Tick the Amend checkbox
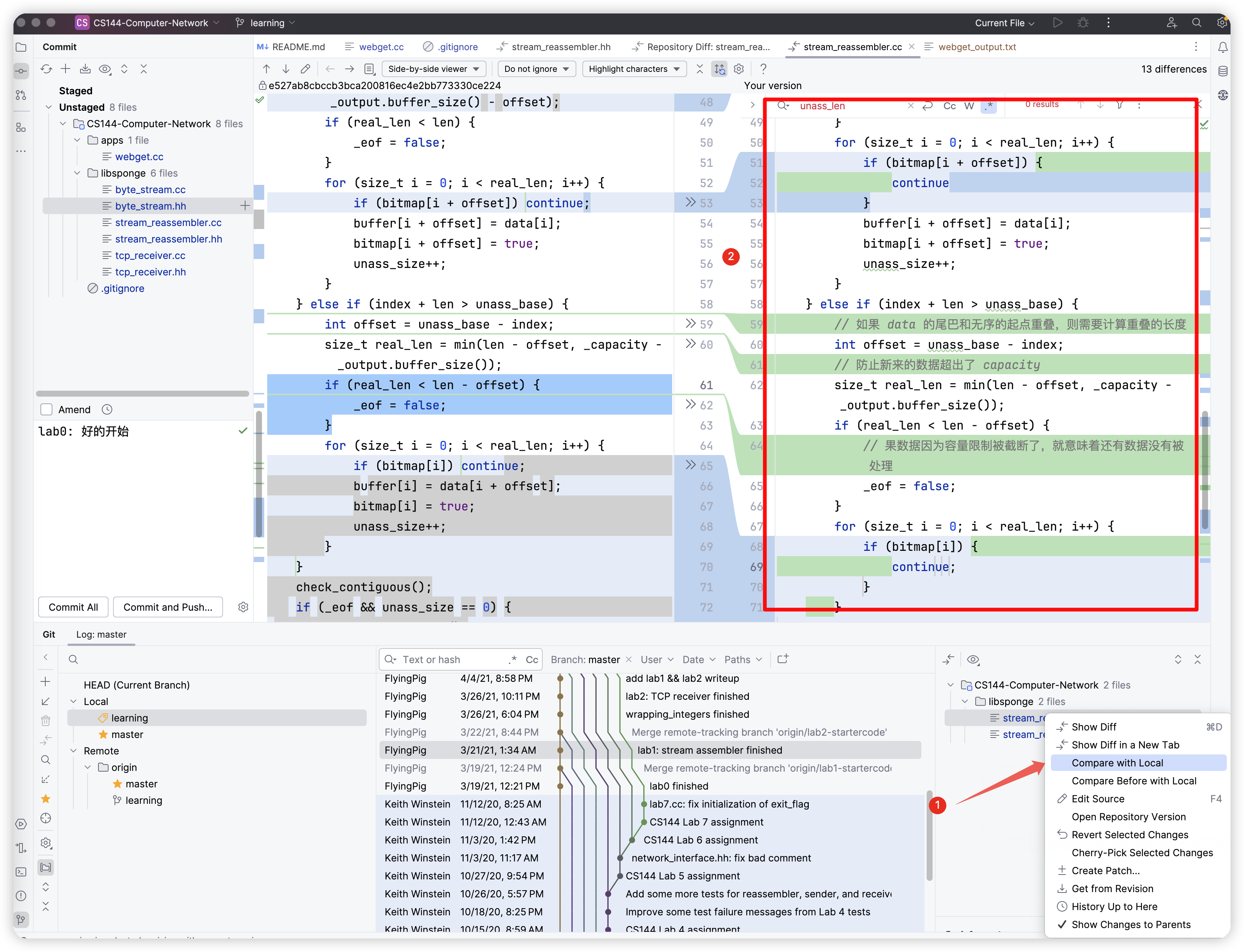The width and height of the screenshot is (1244, 952). coord(47,409)
